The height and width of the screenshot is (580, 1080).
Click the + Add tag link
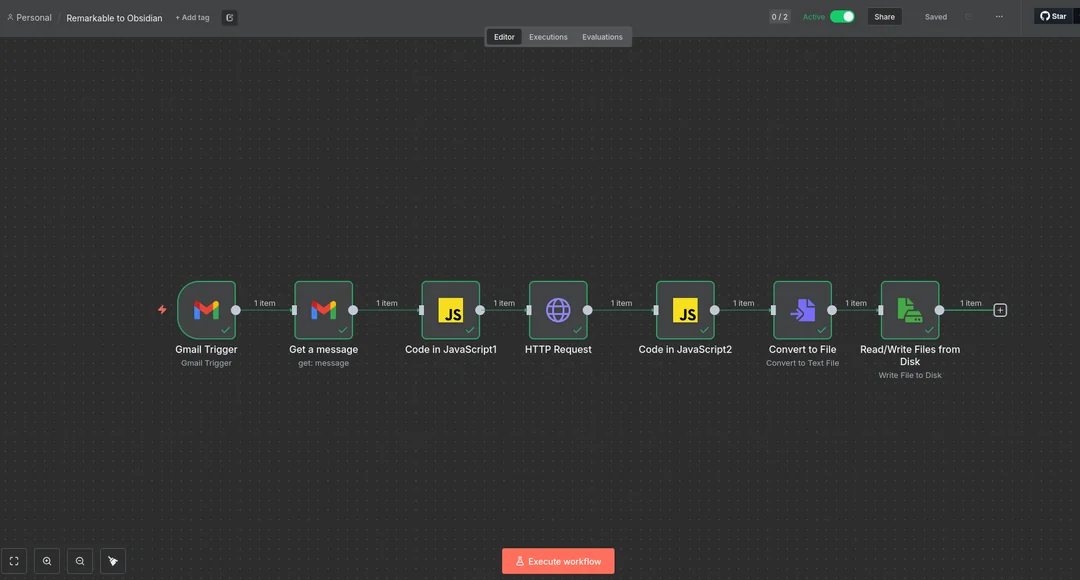coord(192,18)
